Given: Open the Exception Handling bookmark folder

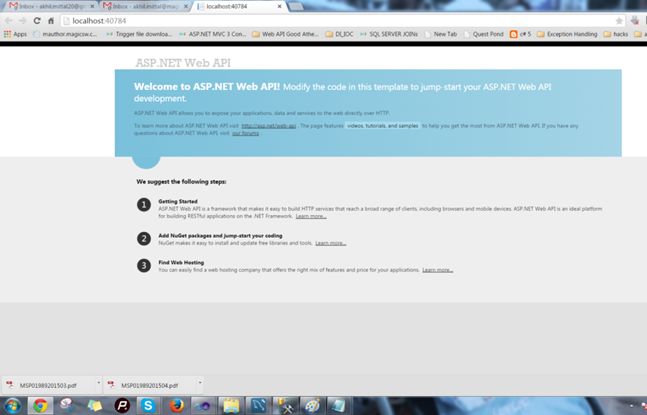Looking at the screenshot, I should point(567,34).
